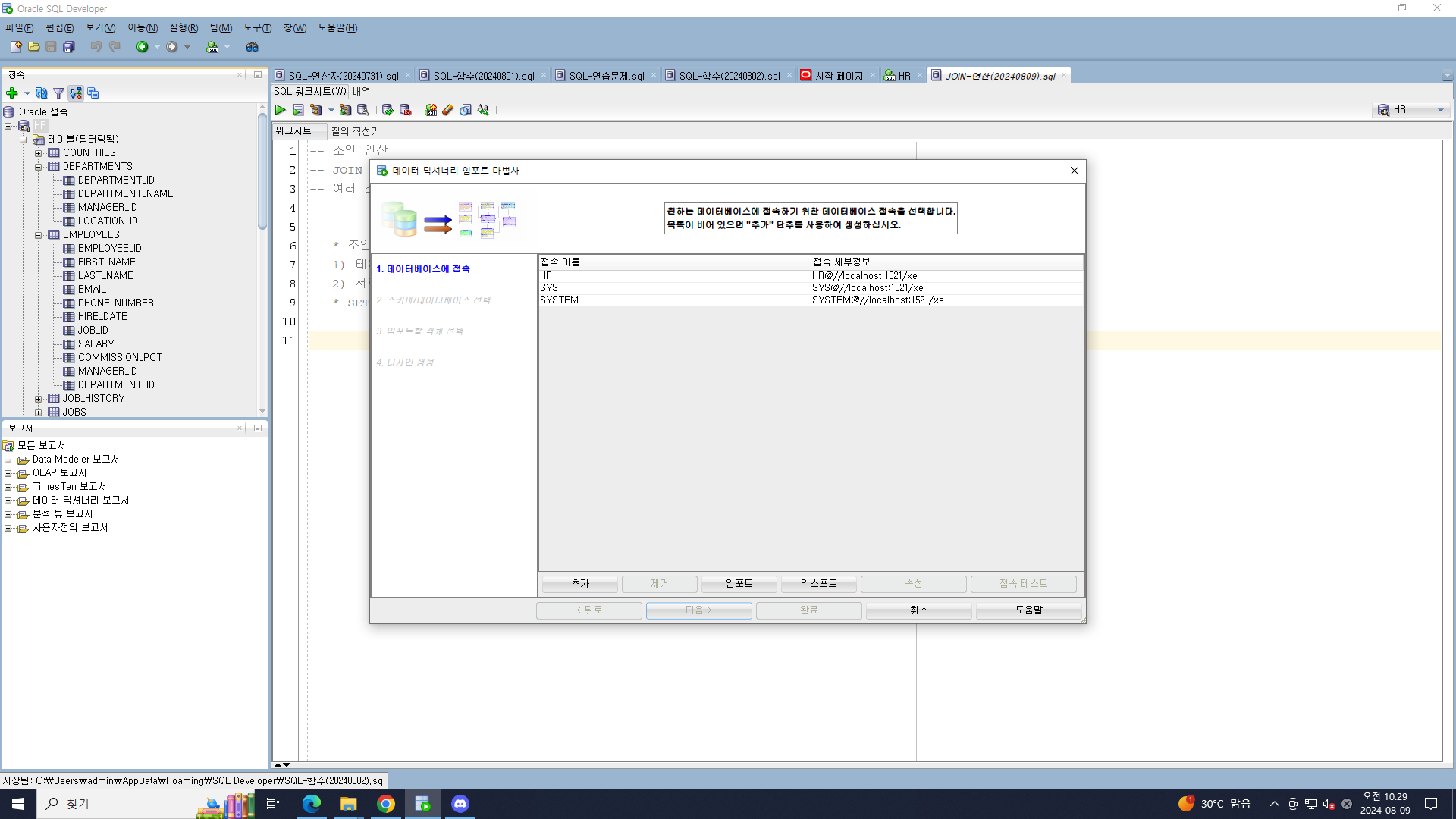Click the green plus New Connection icon
The width and height of the screenshot is (1456, 819).
11,93
